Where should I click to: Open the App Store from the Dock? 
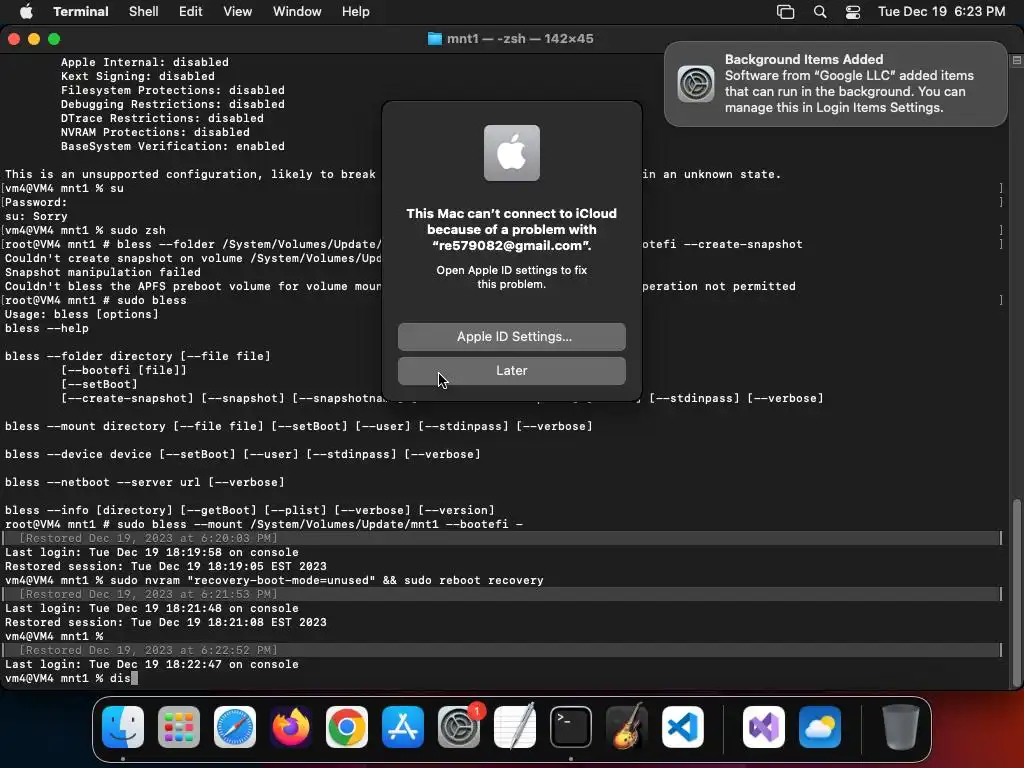(x=403, y=727)
